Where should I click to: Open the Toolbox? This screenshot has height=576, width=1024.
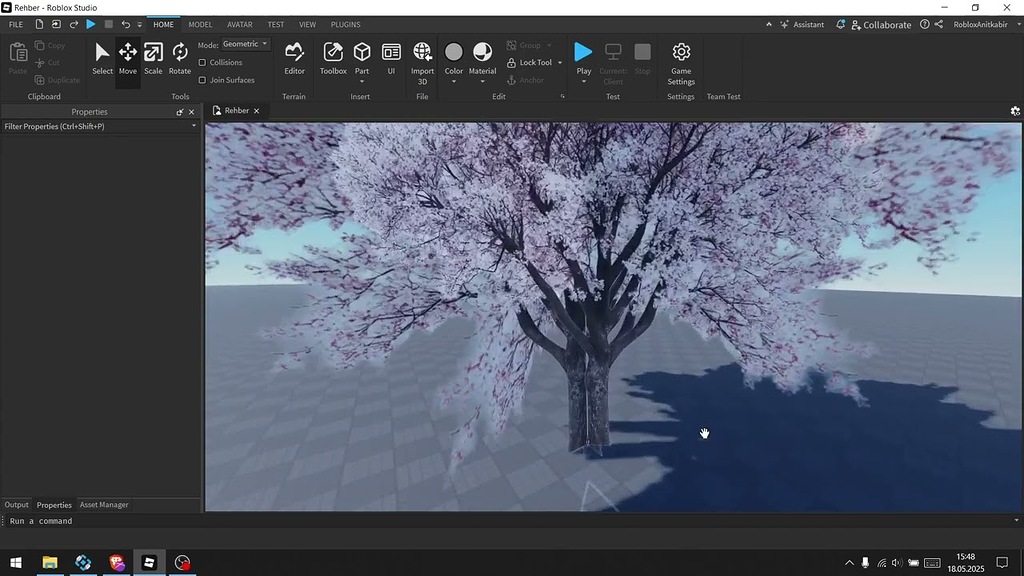coord(333,58)
